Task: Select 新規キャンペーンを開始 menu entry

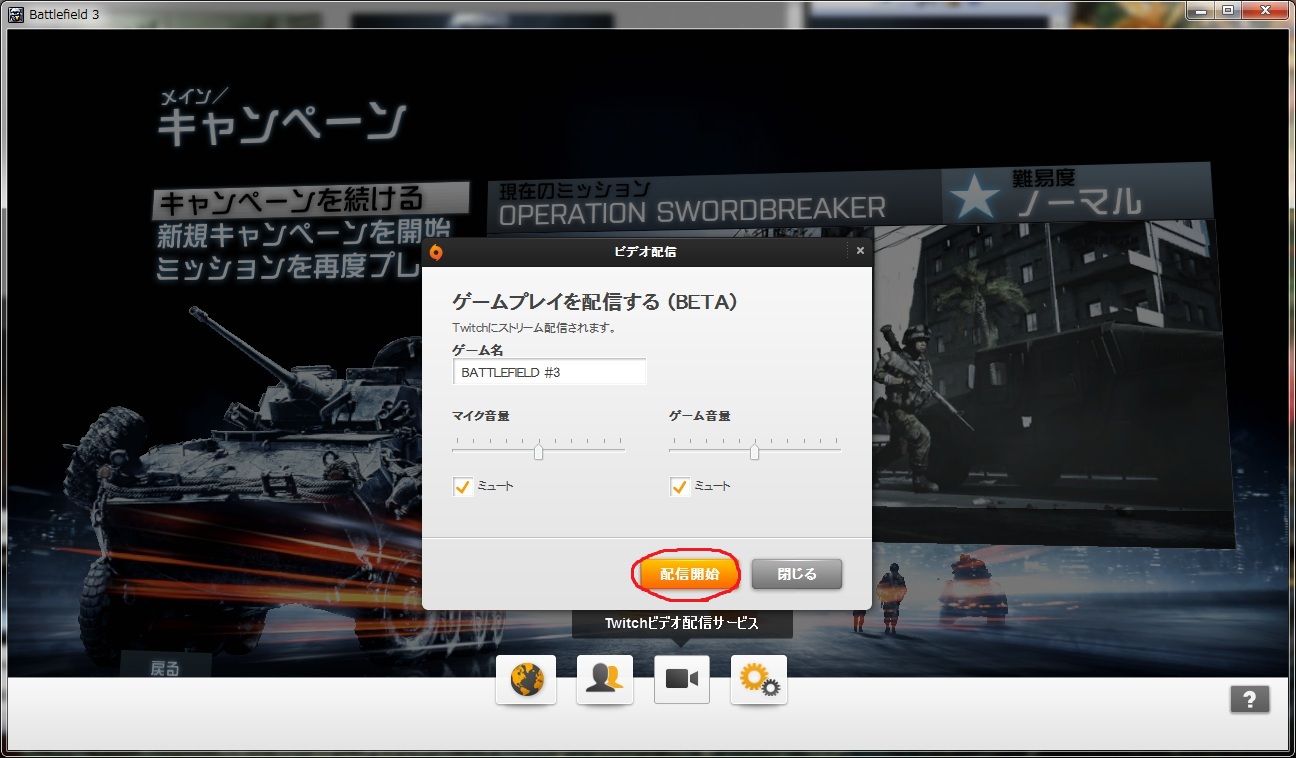Action: click(303, 234)
